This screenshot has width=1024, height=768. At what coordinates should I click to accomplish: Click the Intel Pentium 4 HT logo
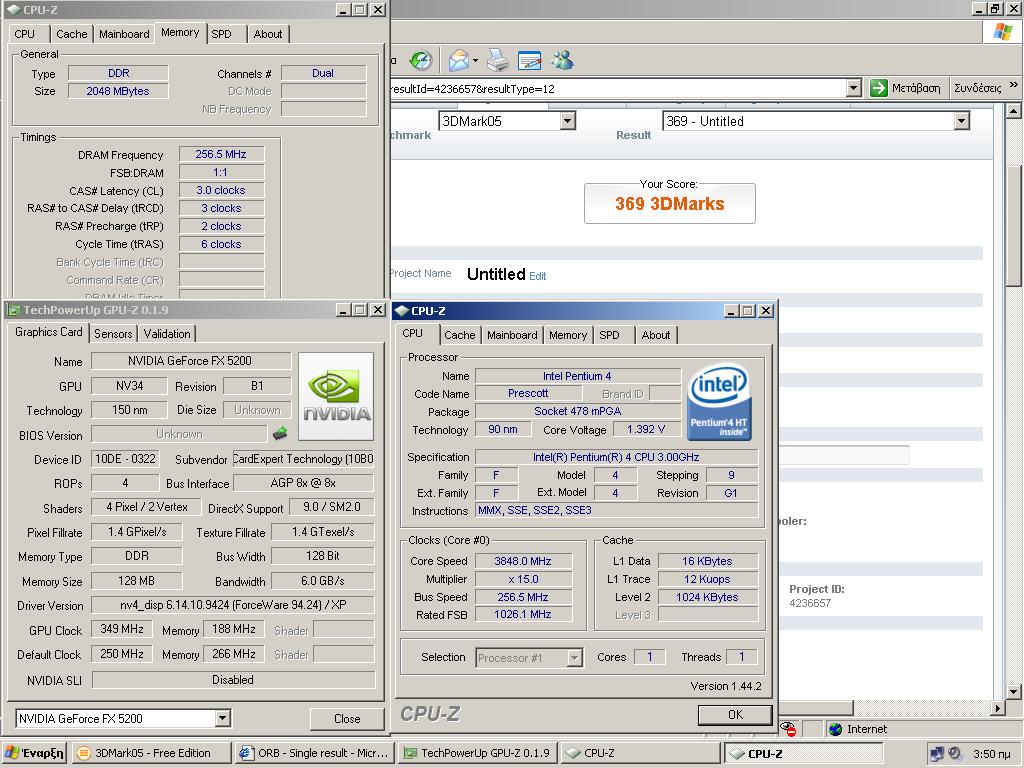point(719,402)
